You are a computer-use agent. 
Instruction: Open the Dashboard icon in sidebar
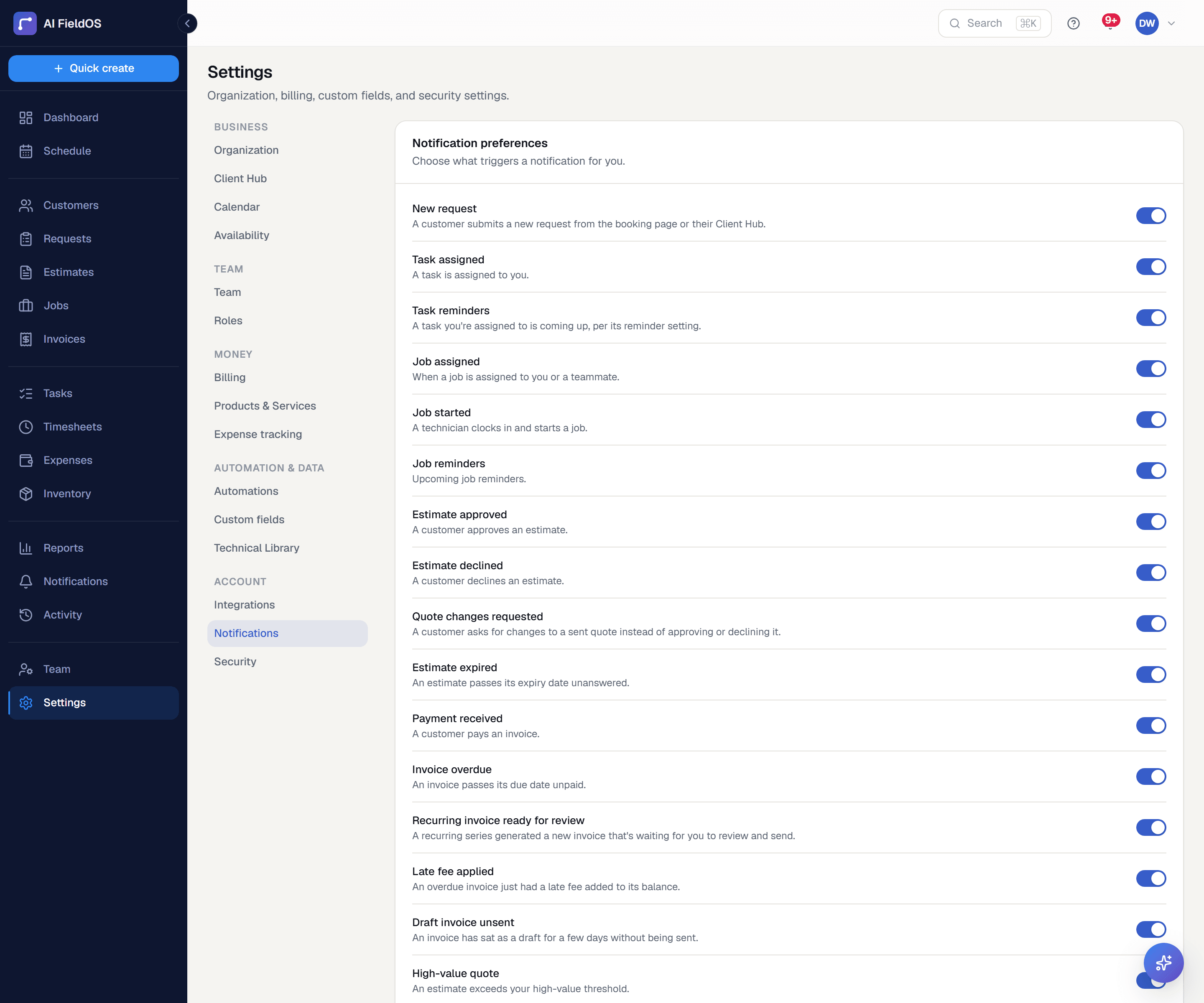pyautogui.click(x=26, y=117)
